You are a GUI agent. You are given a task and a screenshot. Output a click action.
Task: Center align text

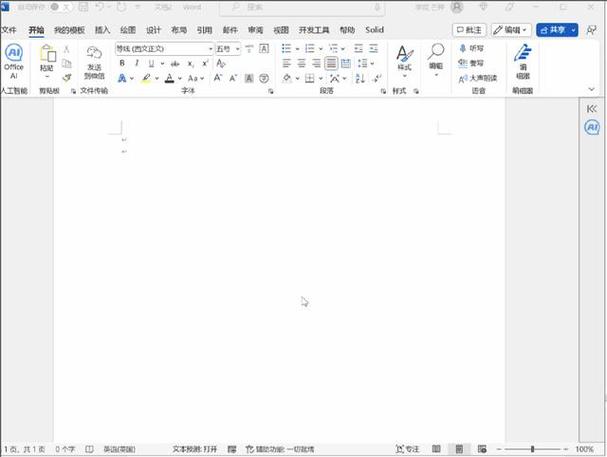click(x=302, y=63)
